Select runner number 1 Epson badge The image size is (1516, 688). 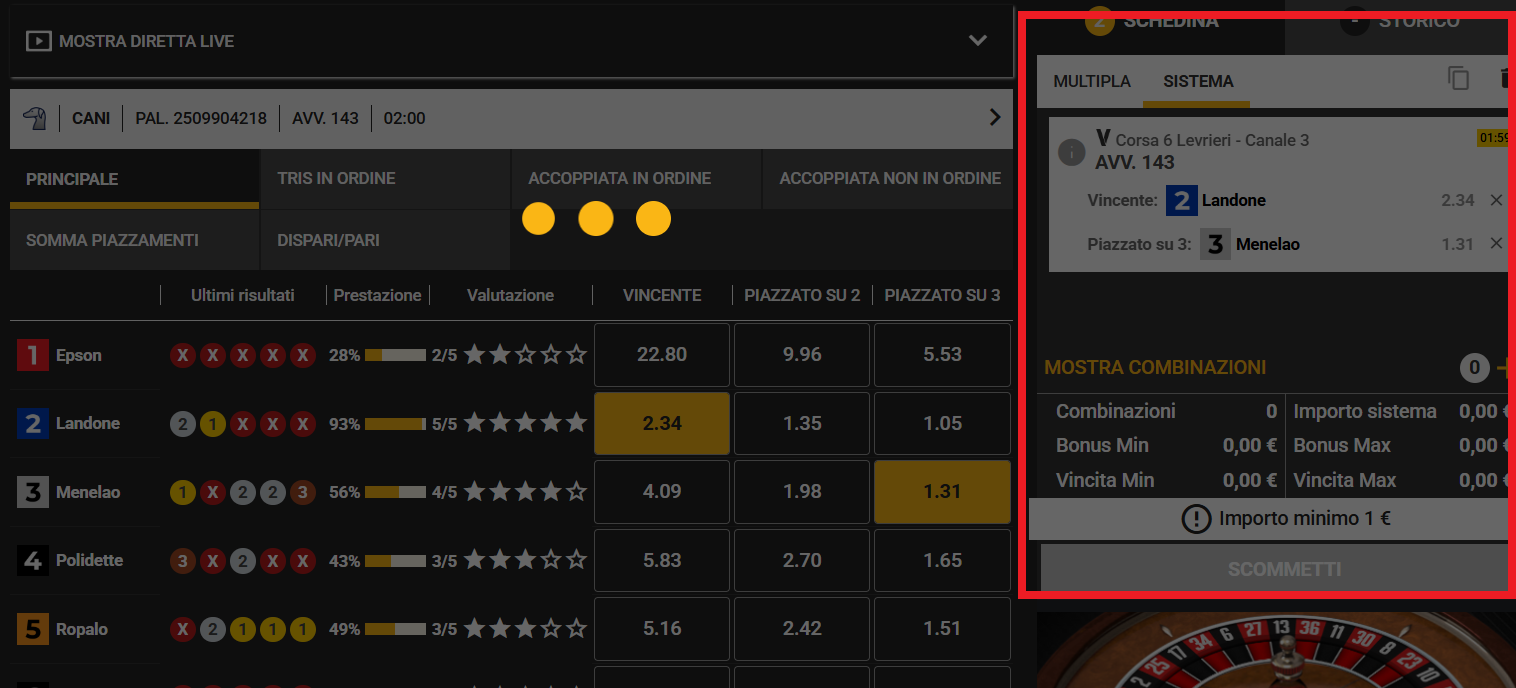click(x=32, y=355)
